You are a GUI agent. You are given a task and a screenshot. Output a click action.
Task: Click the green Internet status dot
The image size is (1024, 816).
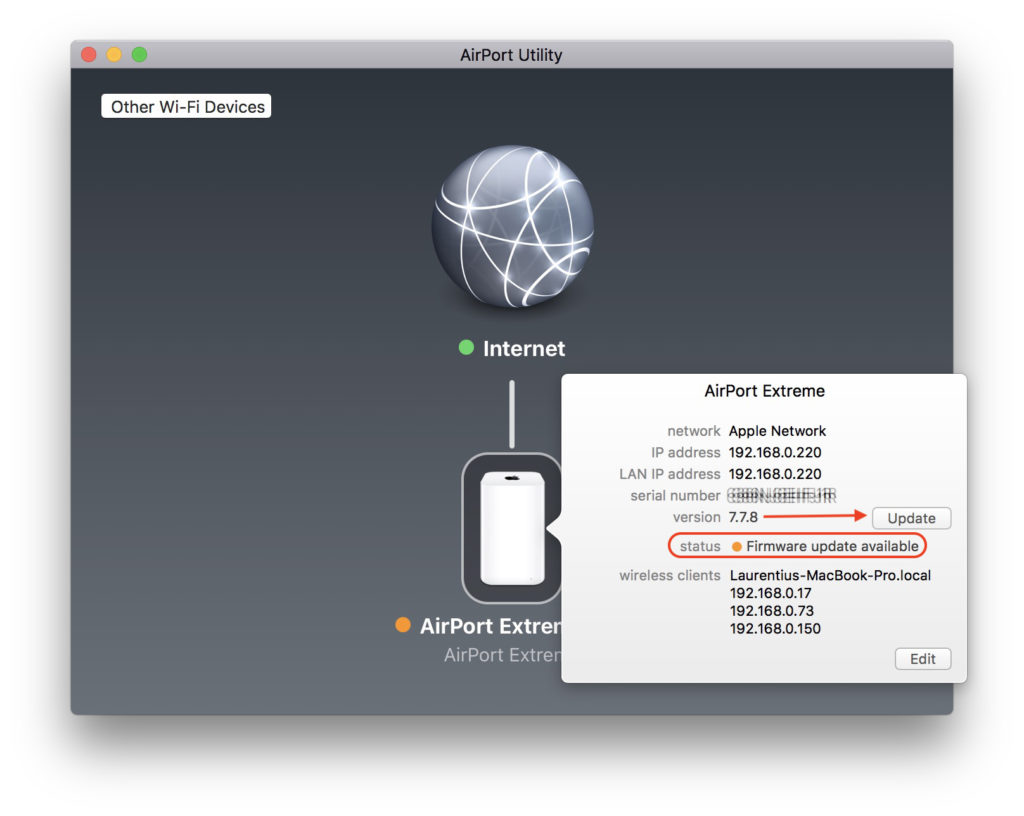point(466,348)
